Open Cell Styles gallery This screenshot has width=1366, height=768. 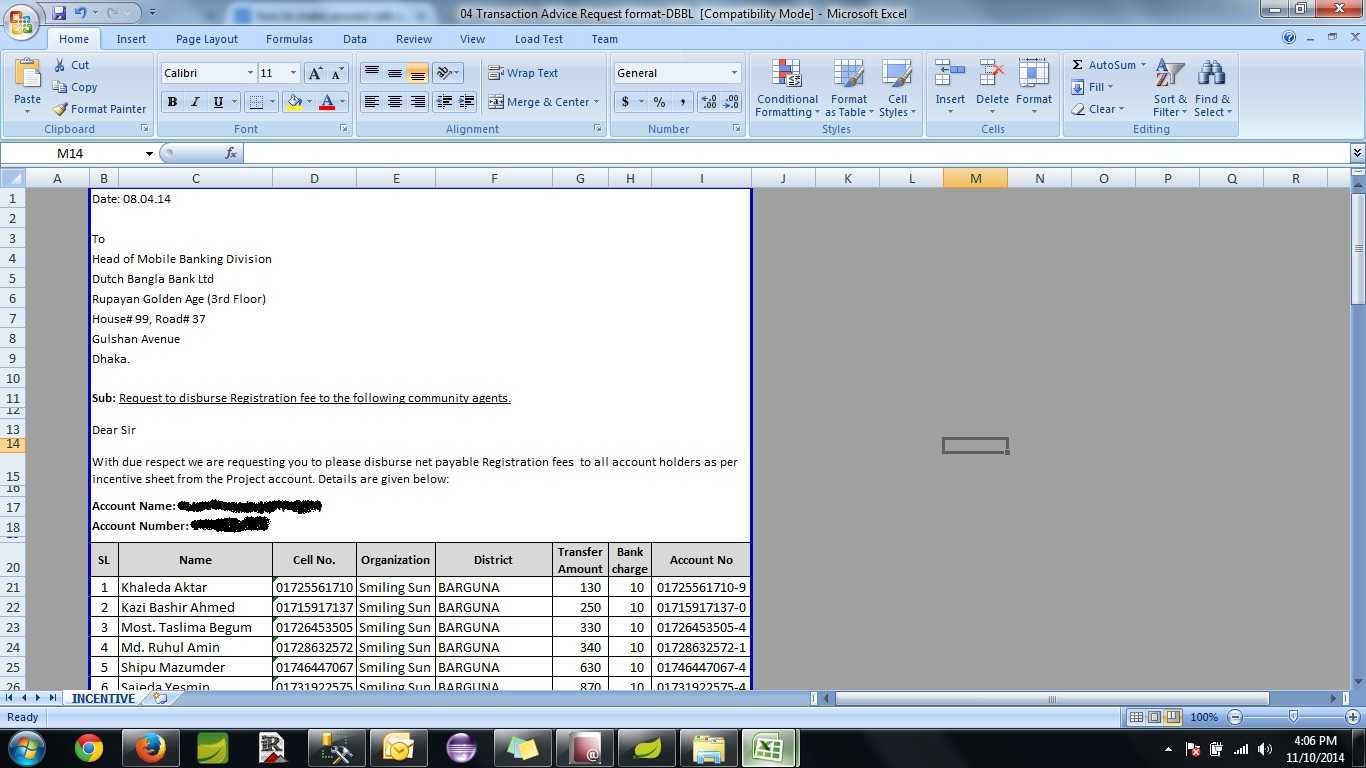click(x=897, y=88)
